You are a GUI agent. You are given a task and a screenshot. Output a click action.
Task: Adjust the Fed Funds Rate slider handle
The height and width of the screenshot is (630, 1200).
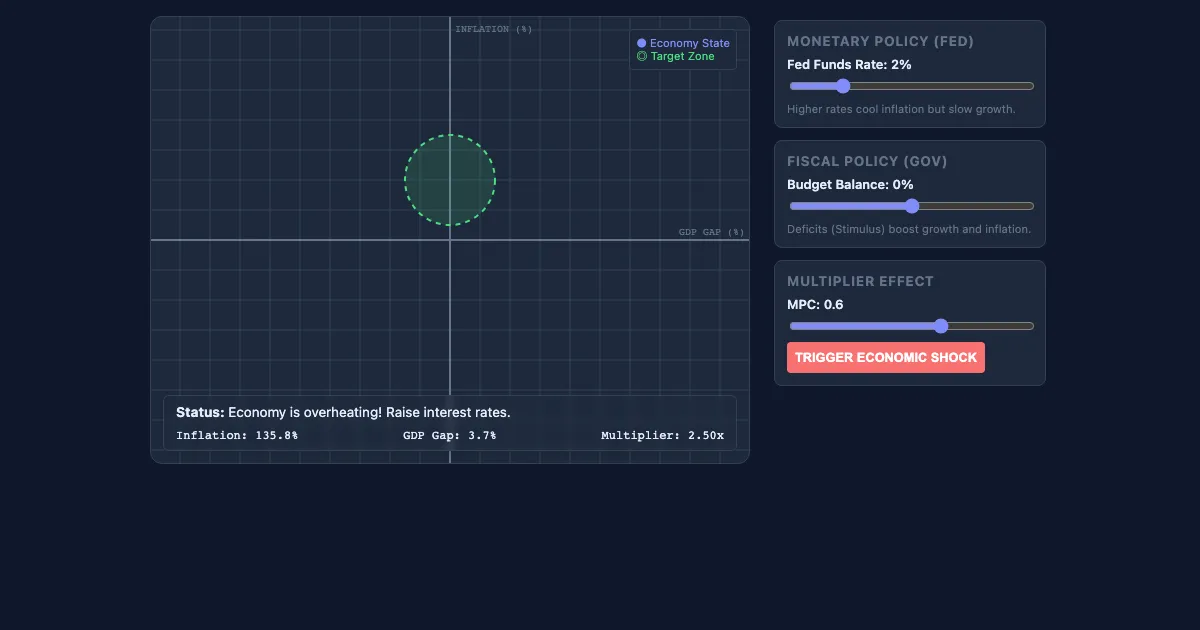point(842,86)
